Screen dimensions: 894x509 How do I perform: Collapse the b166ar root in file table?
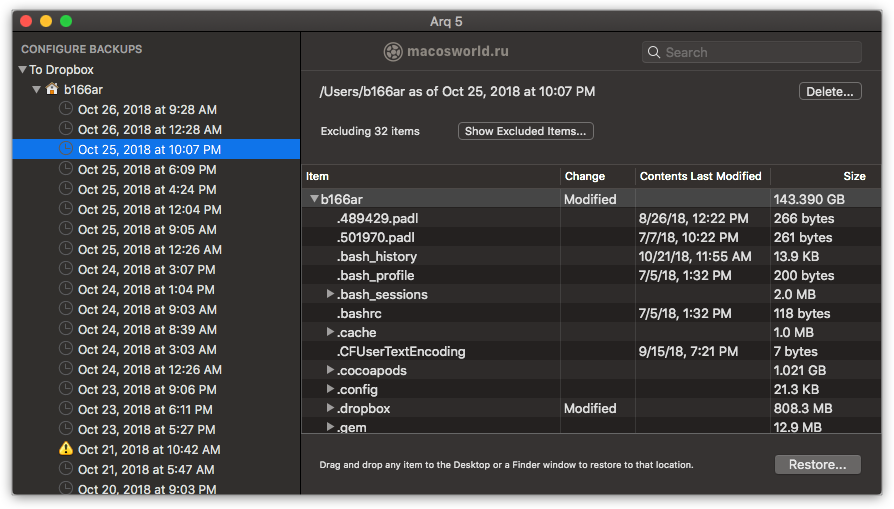(x=314, y=199)
